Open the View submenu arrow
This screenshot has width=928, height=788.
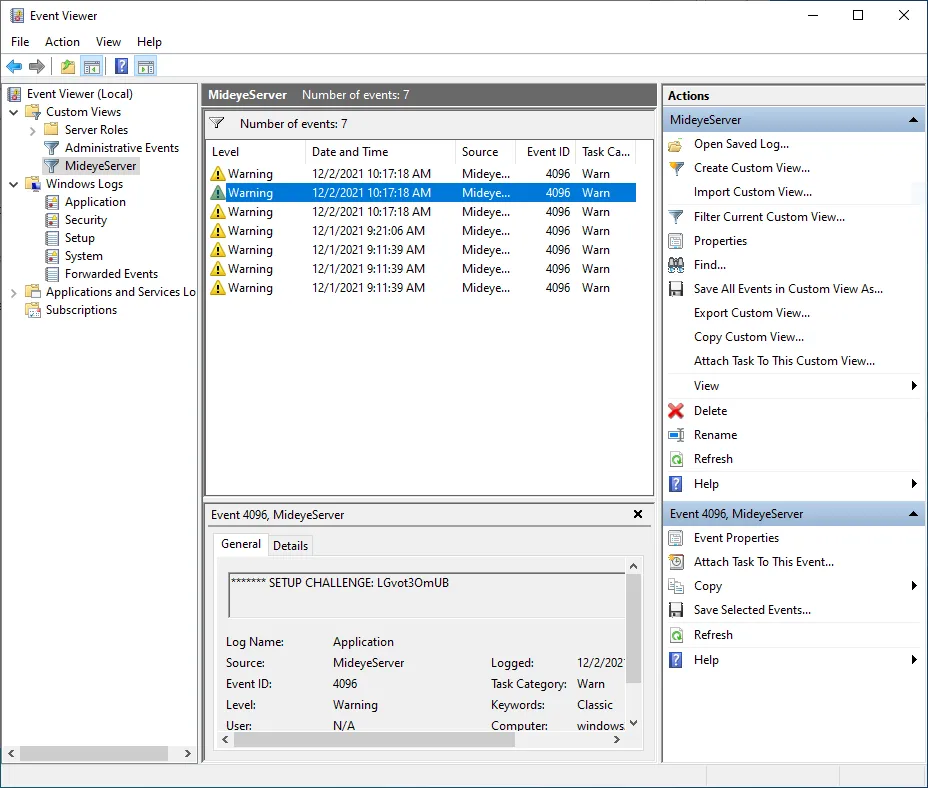[914, 385]
